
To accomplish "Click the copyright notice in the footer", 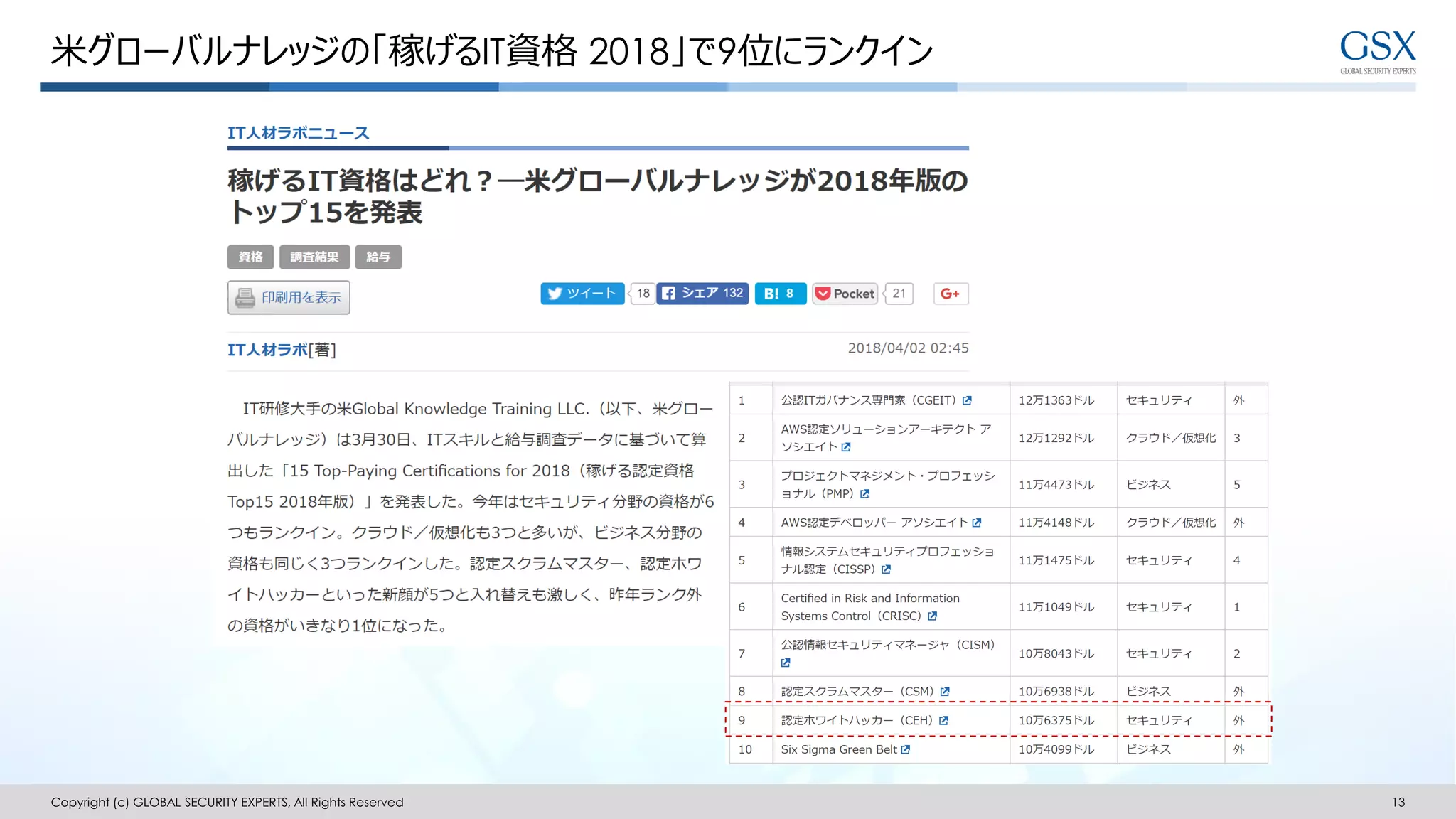I will tap(227, 802).
